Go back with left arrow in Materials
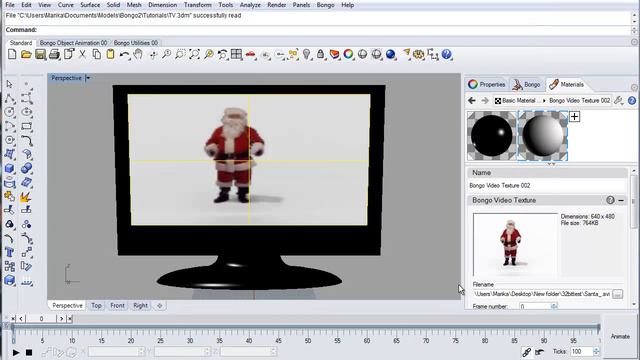Screen dimensions: 640x360 472,100
